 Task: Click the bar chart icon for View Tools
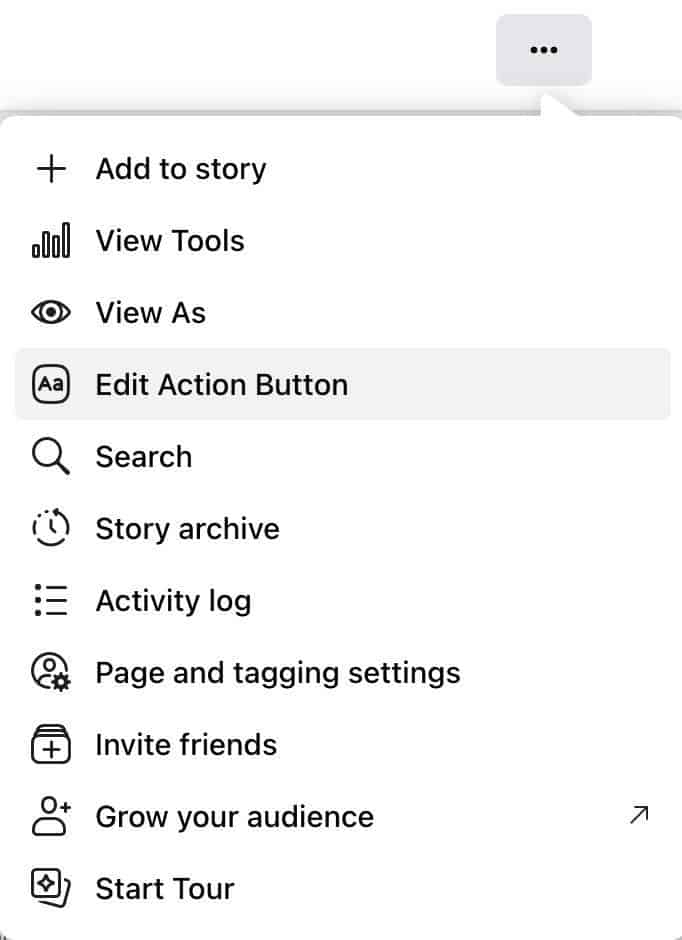51,240
